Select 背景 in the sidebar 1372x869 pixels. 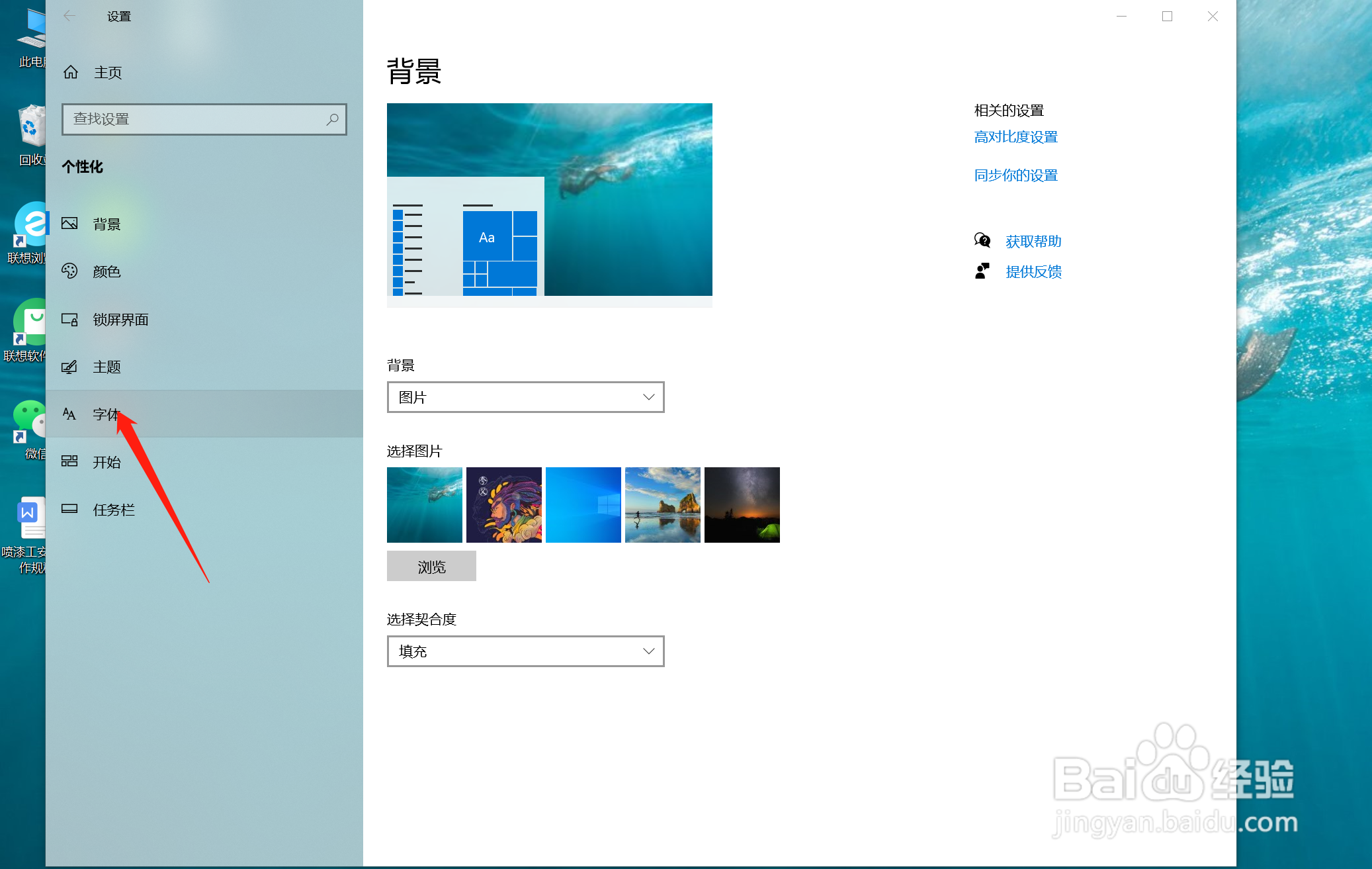point(107,224)
